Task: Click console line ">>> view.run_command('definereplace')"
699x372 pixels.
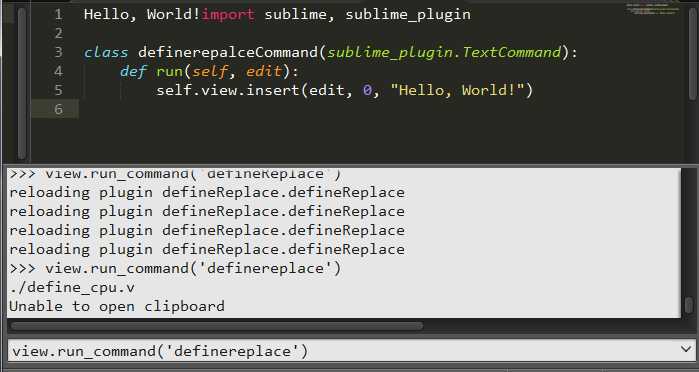Action: 175,269
